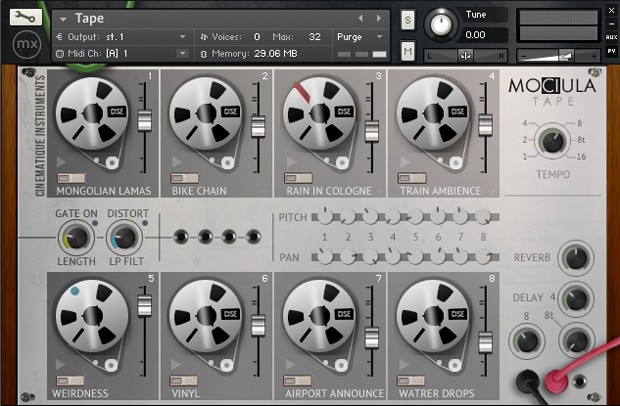Play the Airport Announce tape
Image resolution: width=620 pixels, height=406 pixels.
(x=290, y=364)
